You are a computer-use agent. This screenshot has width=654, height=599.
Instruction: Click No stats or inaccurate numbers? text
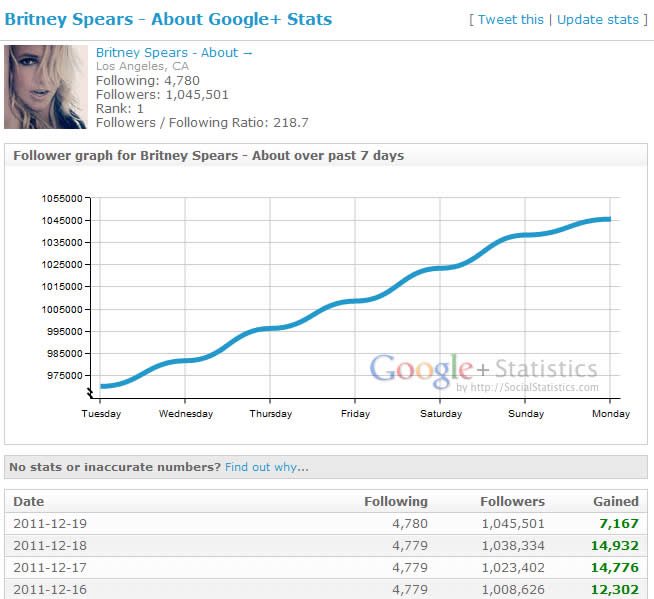coord(115,467)
